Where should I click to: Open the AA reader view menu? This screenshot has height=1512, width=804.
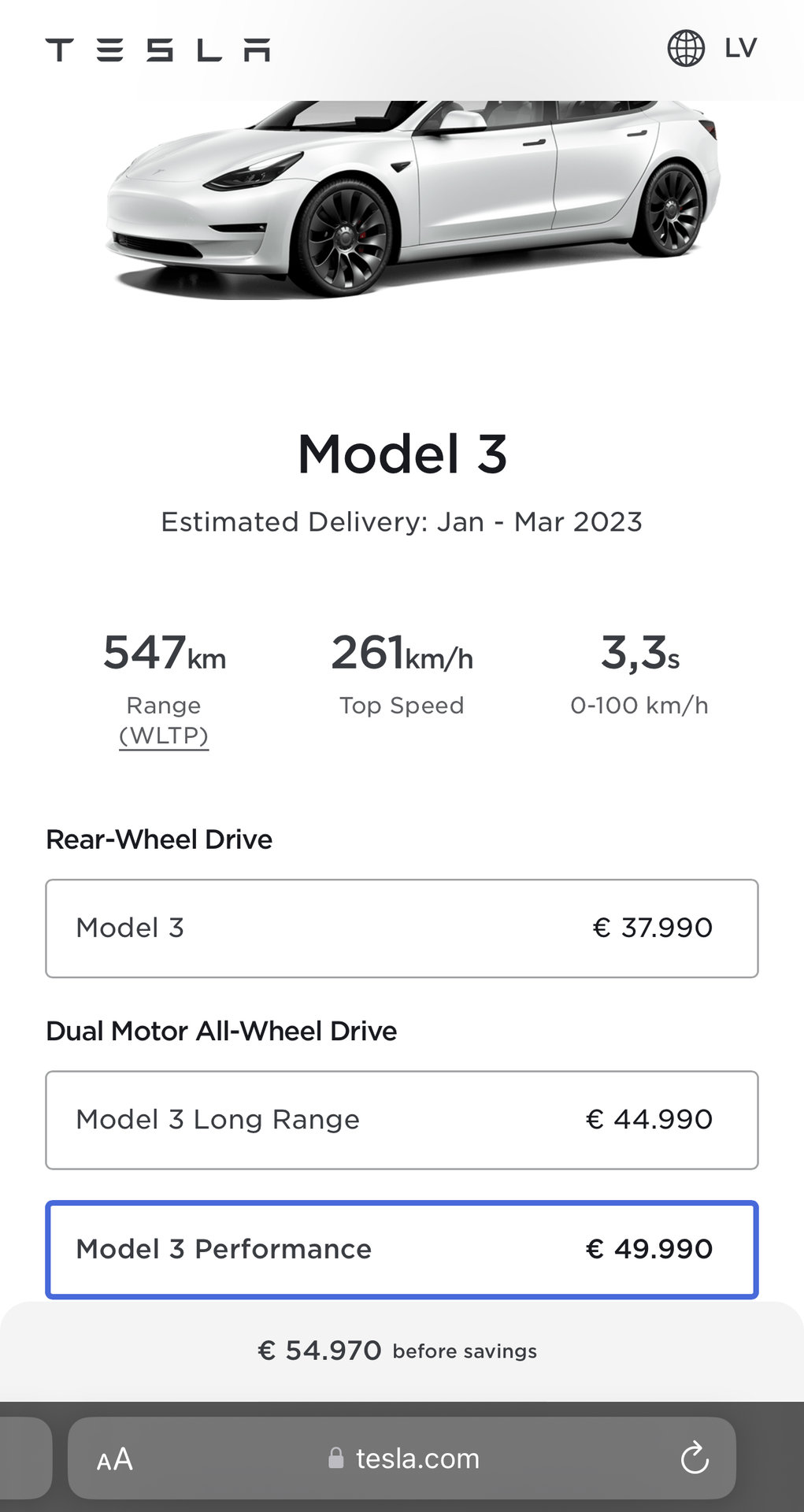115,1459
